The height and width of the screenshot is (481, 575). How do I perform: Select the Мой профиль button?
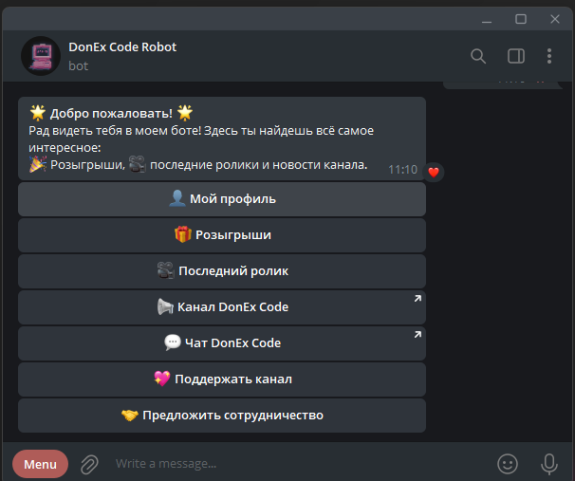pyautogui.click(x=222, y=199)
